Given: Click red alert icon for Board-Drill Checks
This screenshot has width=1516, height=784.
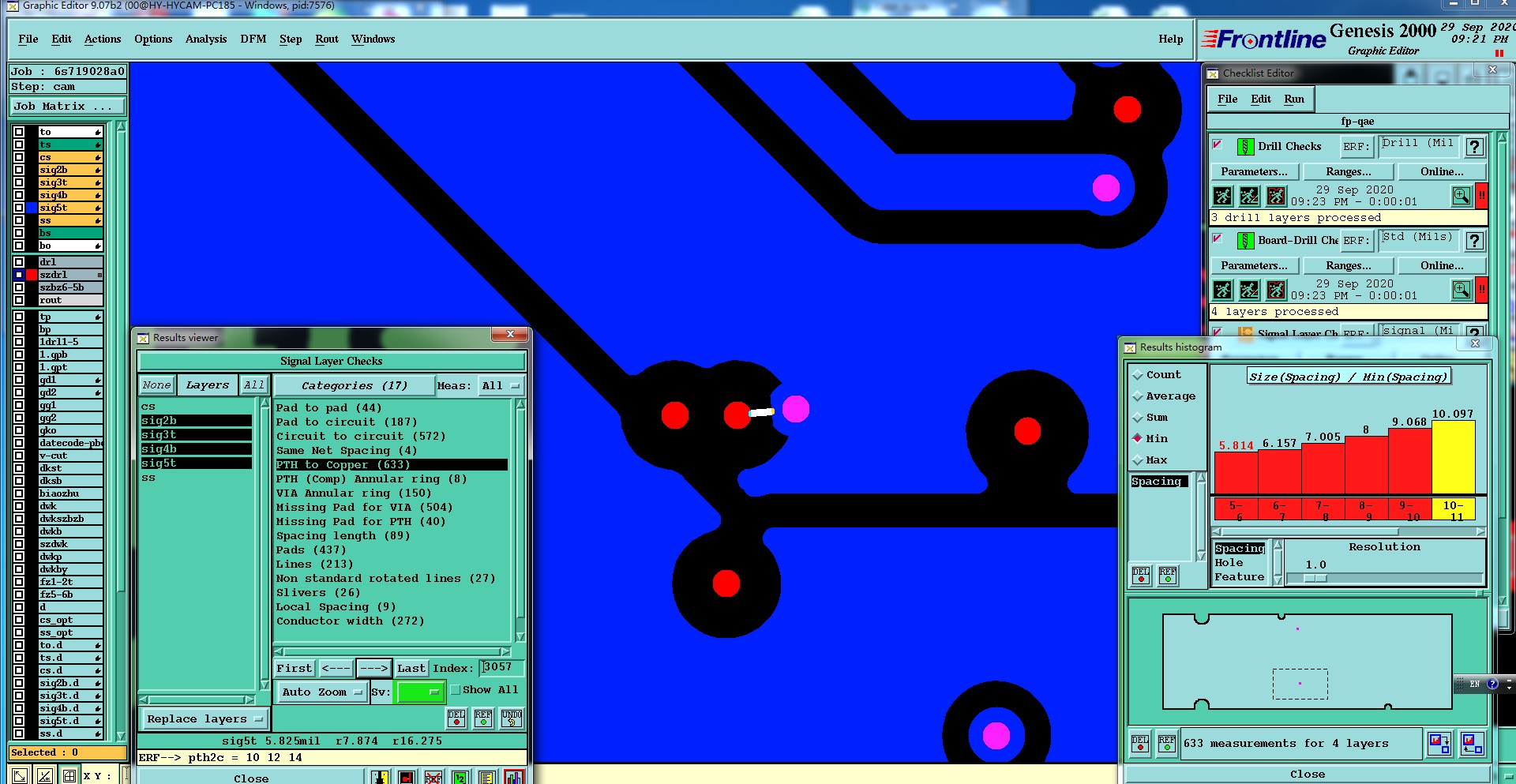Looking at the screenshot, I should click(x=1482, y=290).
